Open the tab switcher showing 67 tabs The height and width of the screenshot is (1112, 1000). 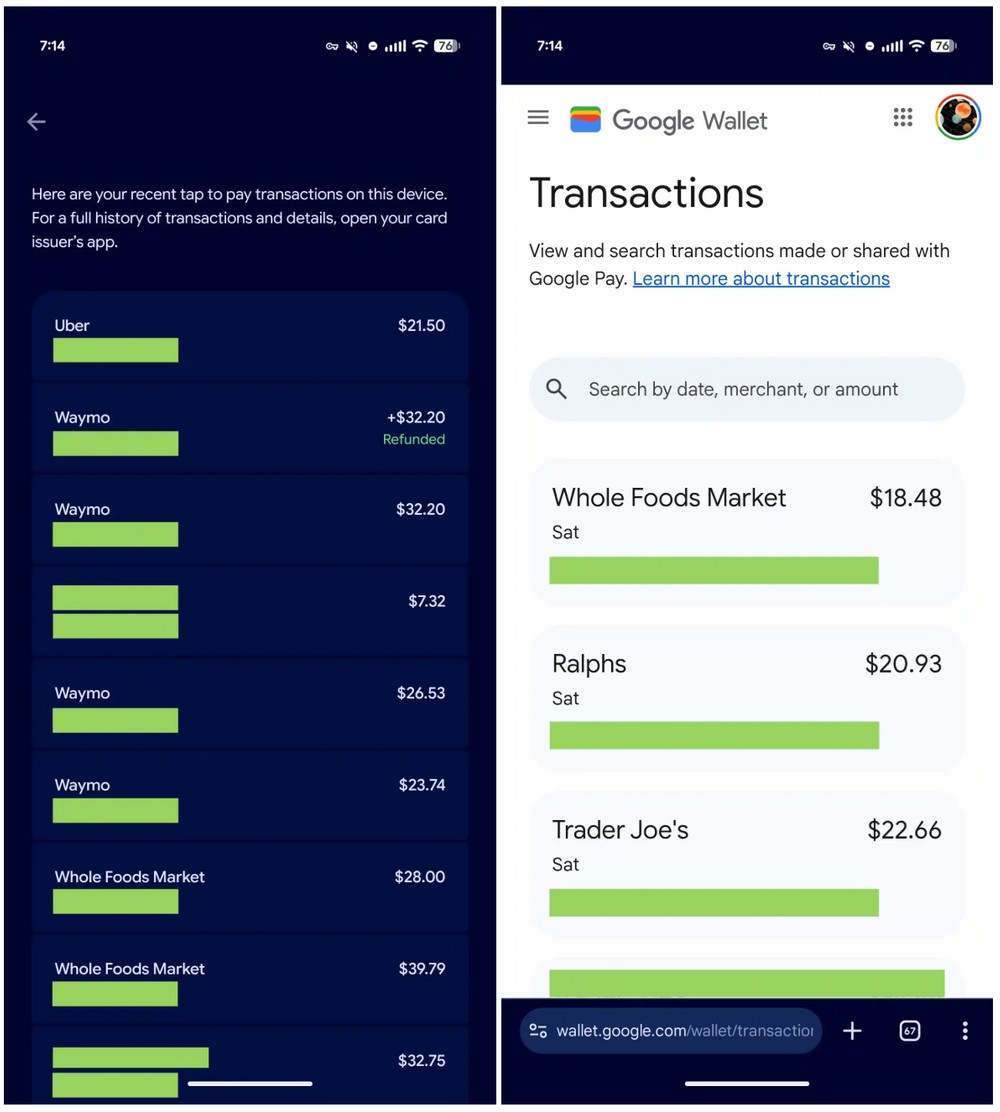point(909,1031)
